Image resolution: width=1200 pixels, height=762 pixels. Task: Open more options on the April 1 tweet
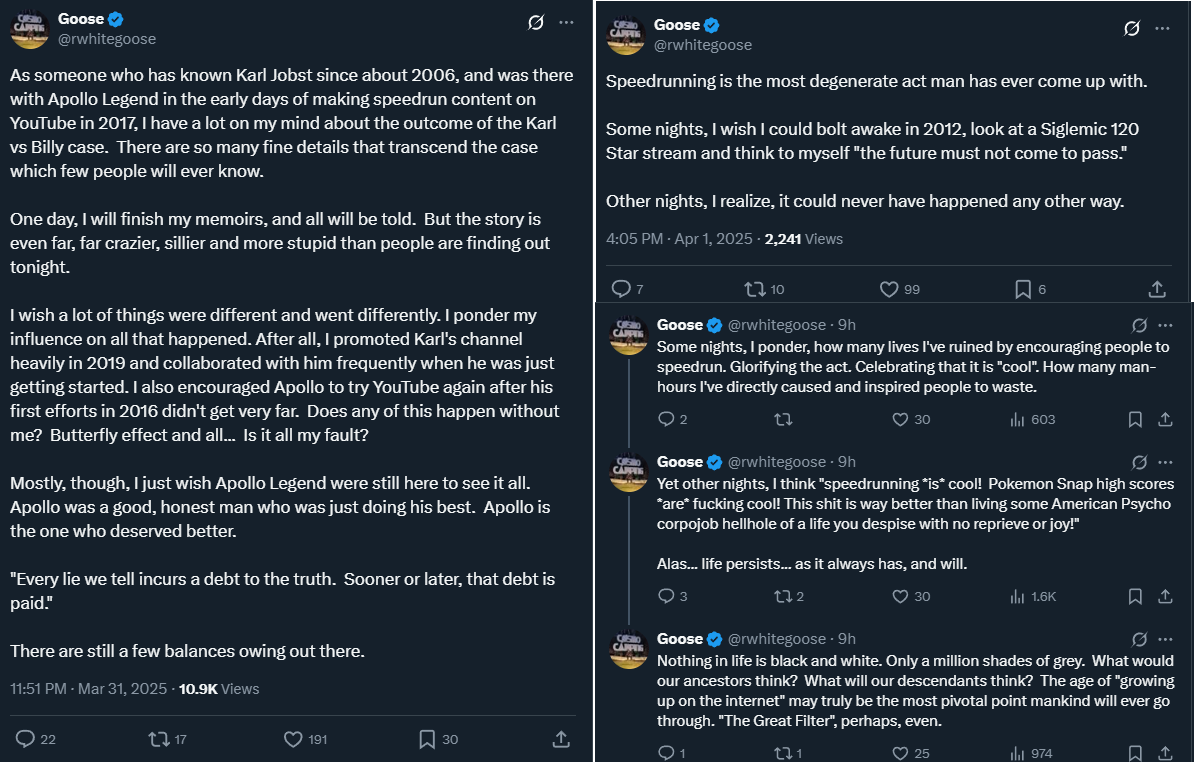1162,28
